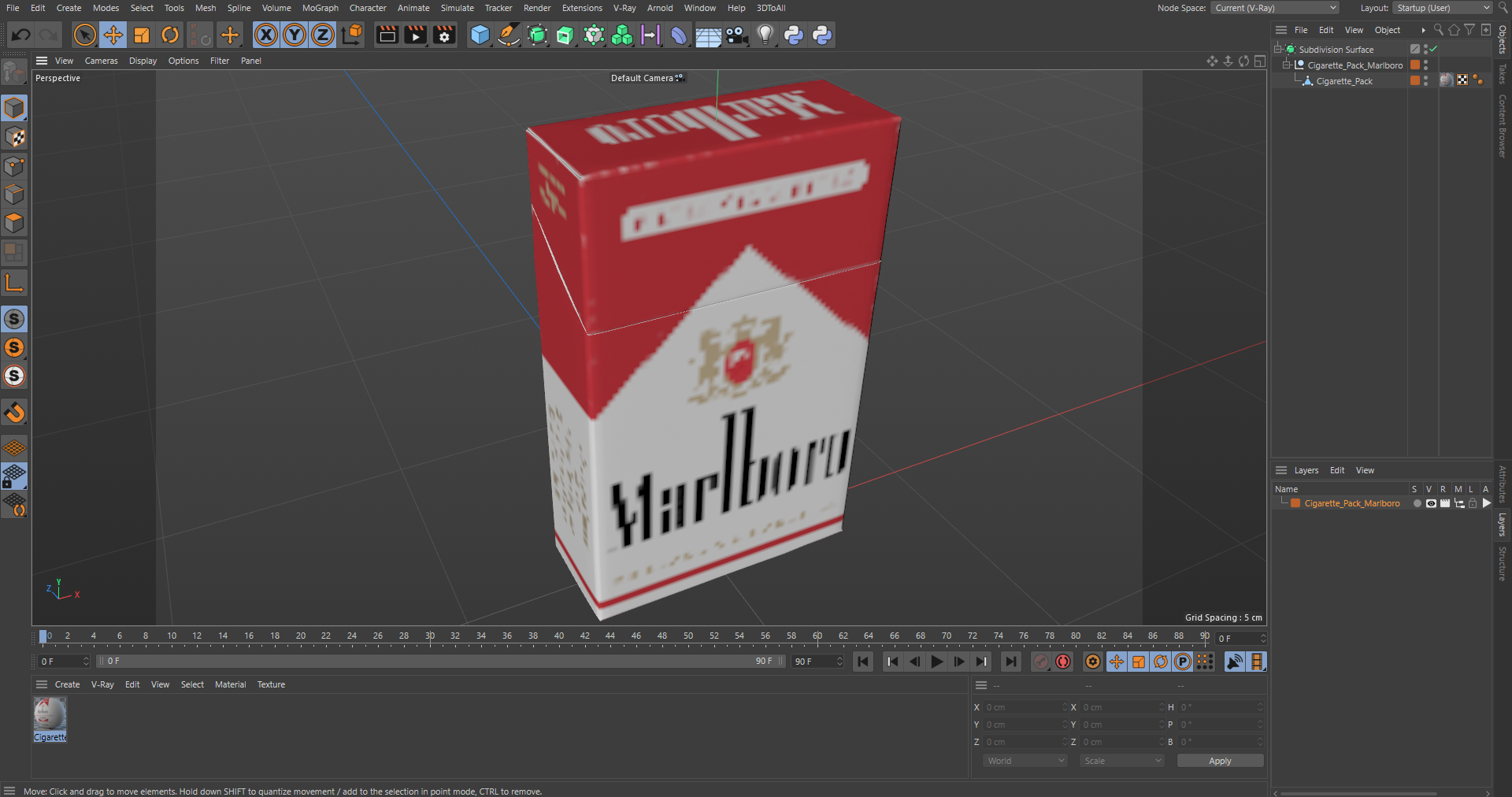1512x797 pixels.
Task: Click the Subdivision Surface generator icon
Action: coord(537,35)
